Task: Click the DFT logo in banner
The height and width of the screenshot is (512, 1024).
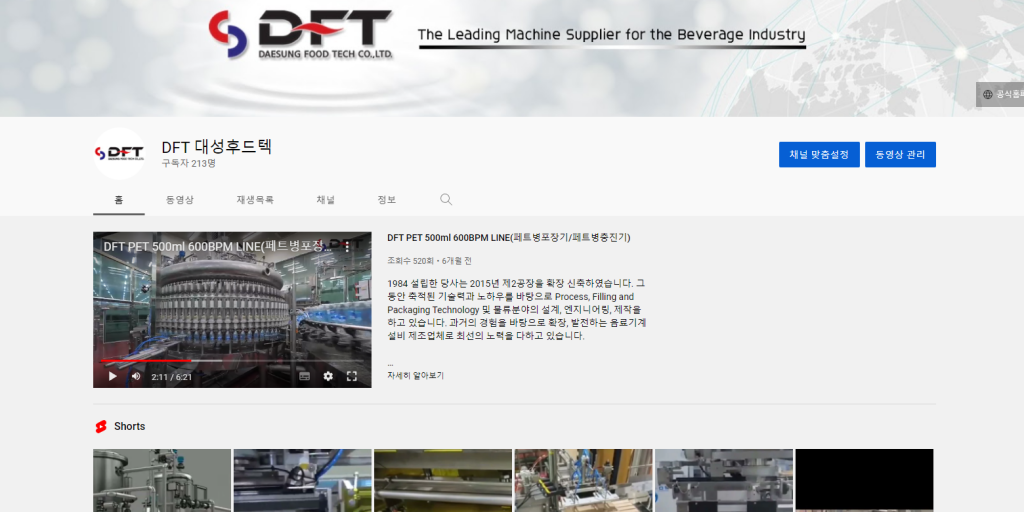Action: pyautogui.click(x=301, y=35)
